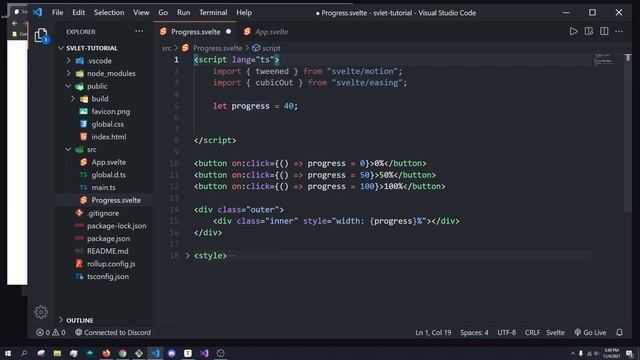Click the editor minimap
The image size is (640, 360).
point(604,60)
